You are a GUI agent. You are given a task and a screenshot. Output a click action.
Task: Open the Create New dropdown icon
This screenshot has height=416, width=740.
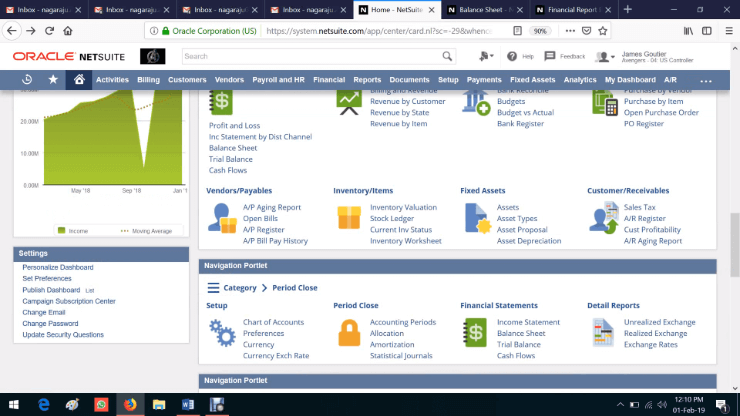[x=486, y=56]
